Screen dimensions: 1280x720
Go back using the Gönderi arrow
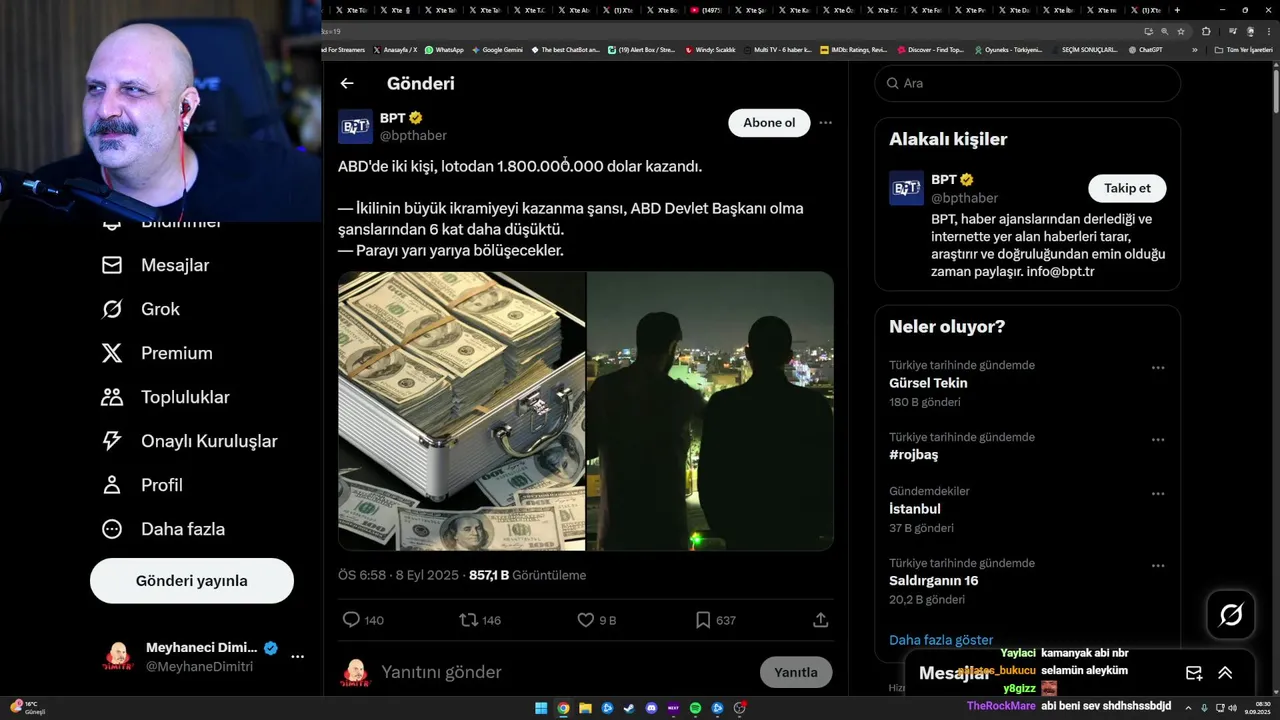click(347, 83)
